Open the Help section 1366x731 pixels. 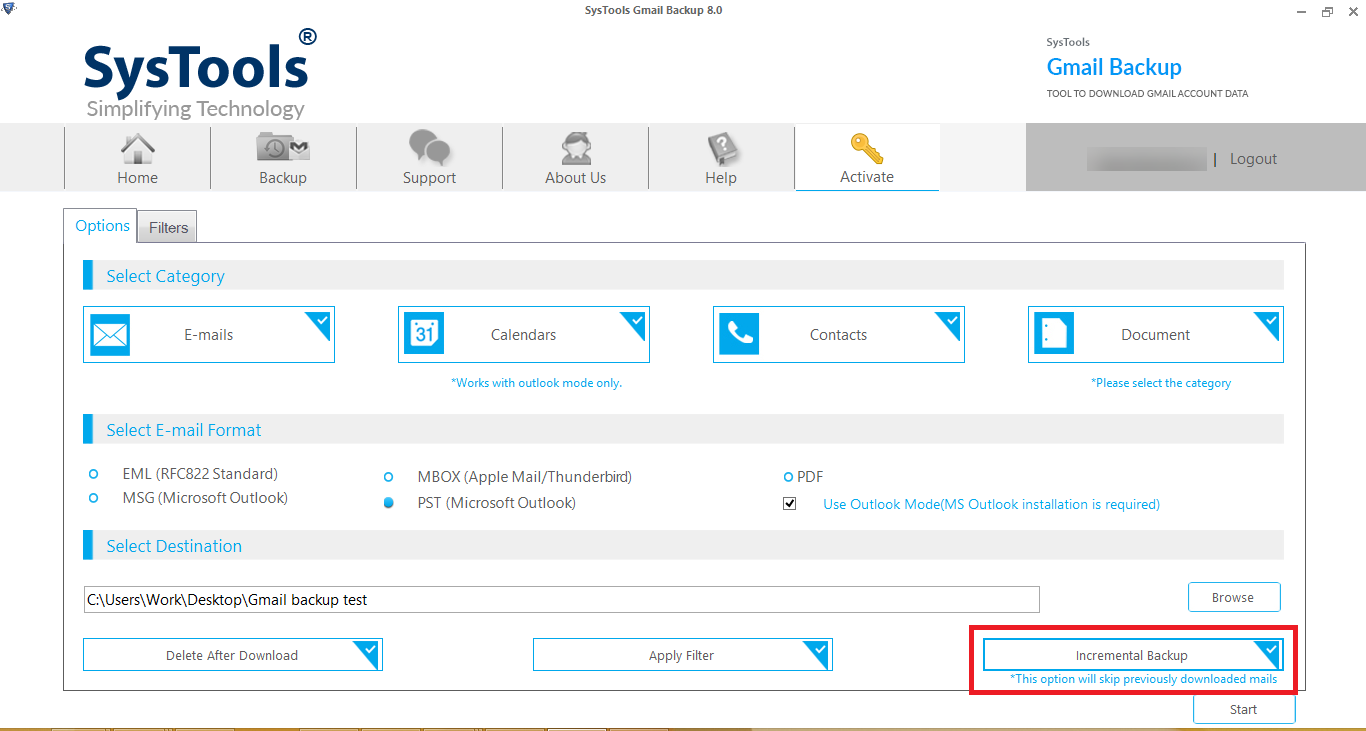[x=721, y=158]
